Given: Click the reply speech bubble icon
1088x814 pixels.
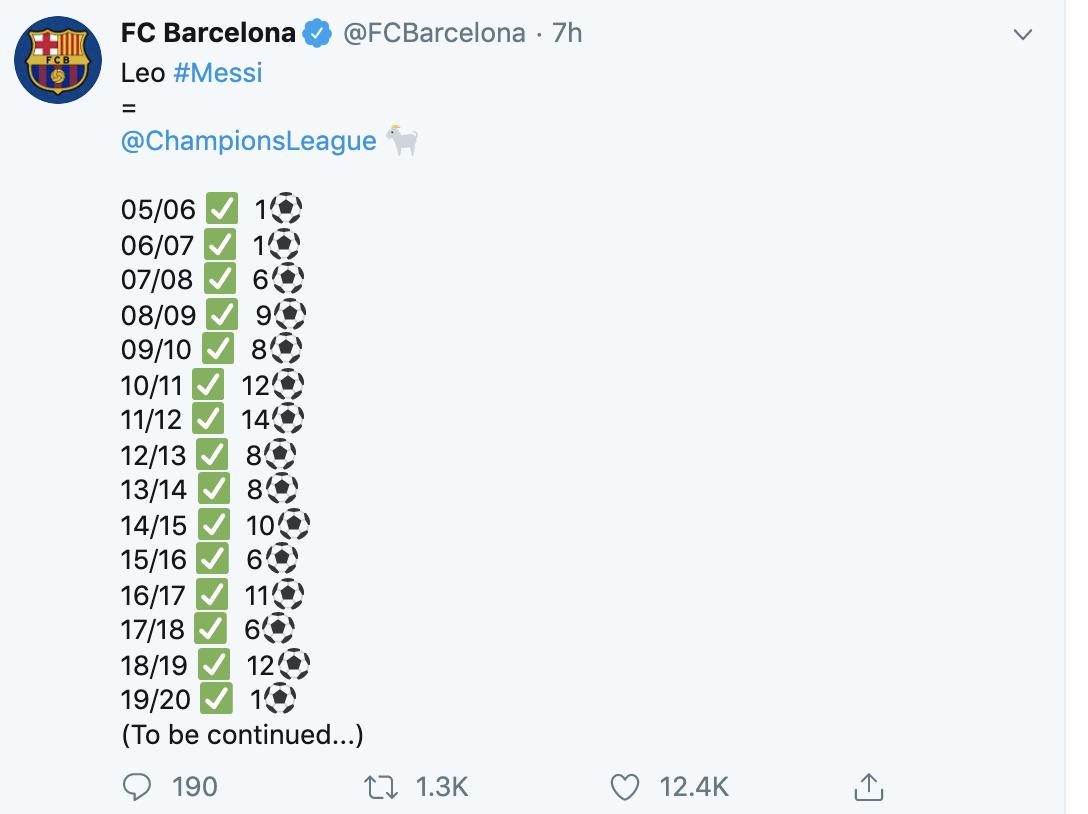Looking at the screenshot, I should (136, 787).
